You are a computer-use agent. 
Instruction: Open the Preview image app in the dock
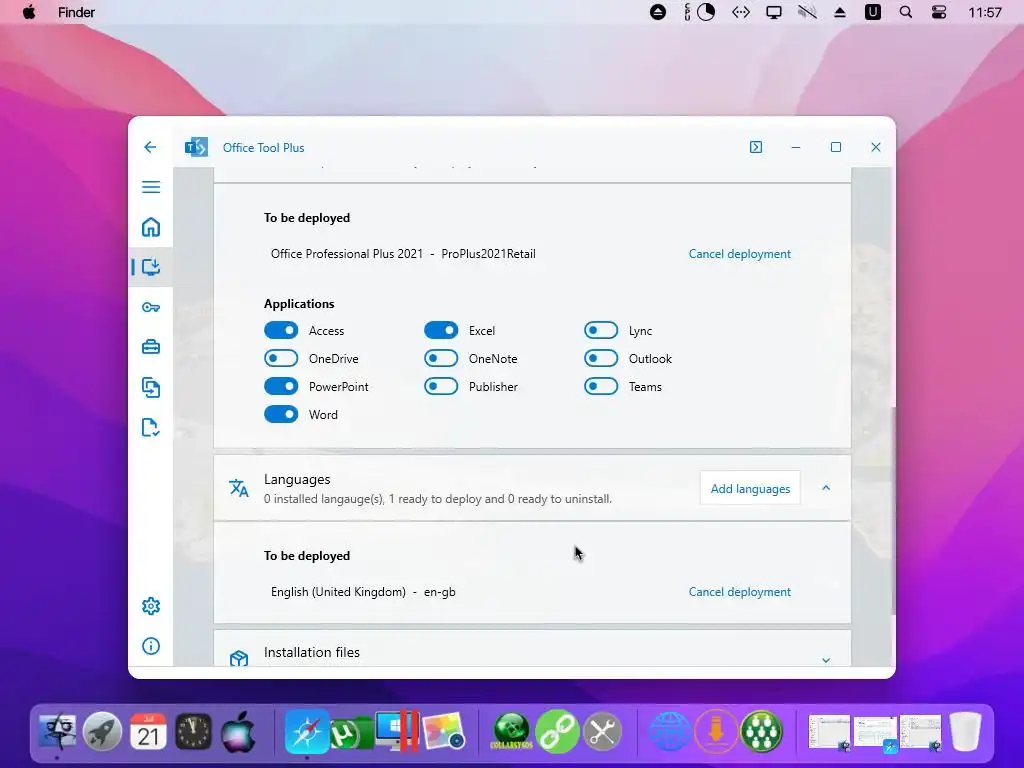click(444, 731)
